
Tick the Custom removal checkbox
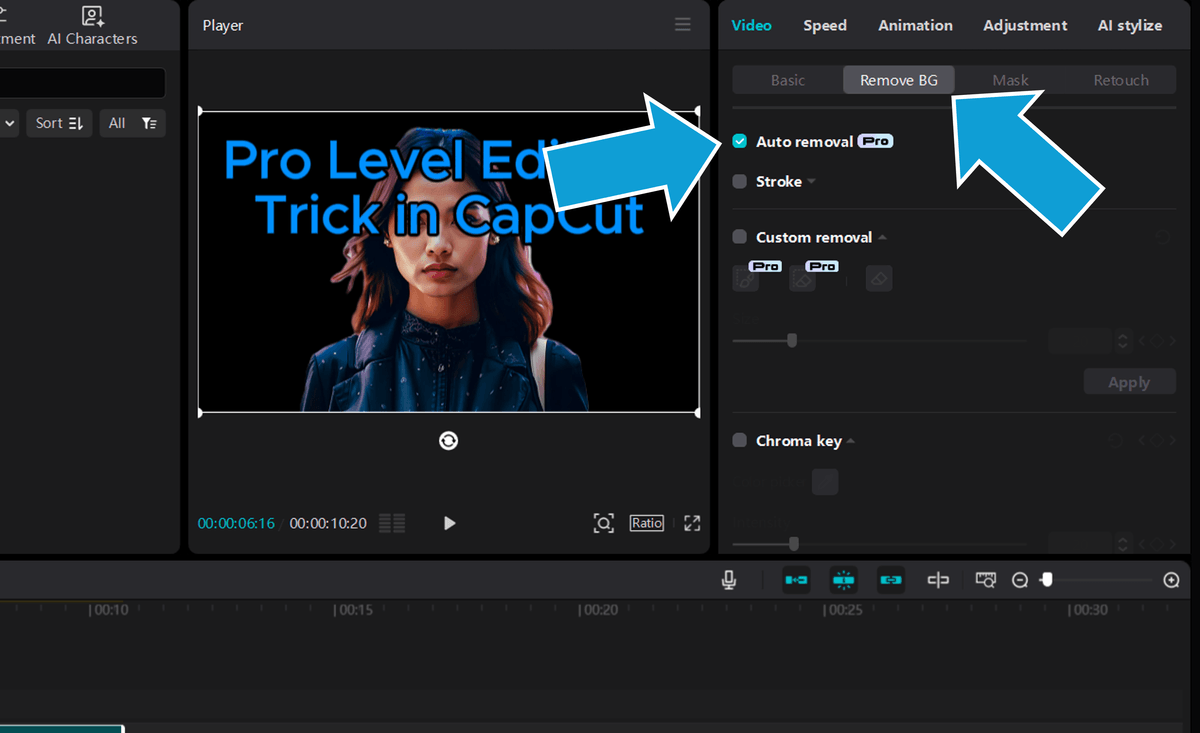[740, 238]
